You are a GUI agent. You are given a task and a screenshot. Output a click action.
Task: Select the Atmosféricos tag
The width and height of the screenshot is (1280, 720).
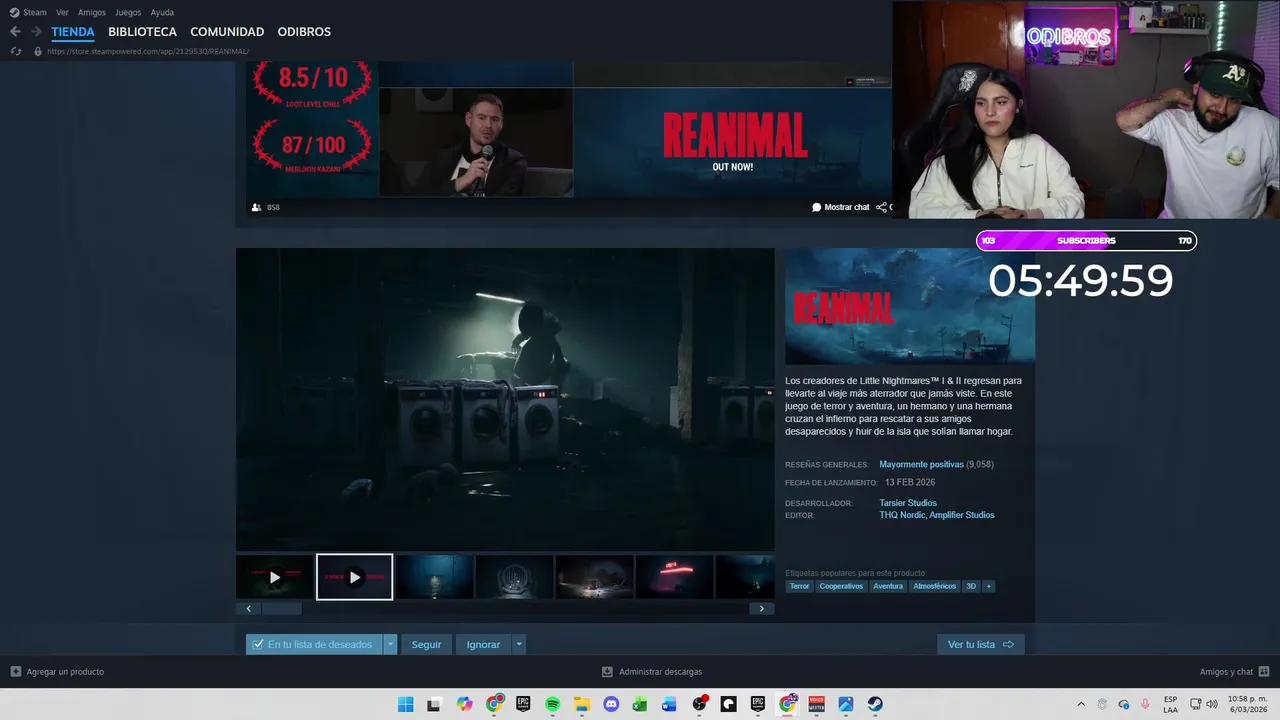(935, 586)
